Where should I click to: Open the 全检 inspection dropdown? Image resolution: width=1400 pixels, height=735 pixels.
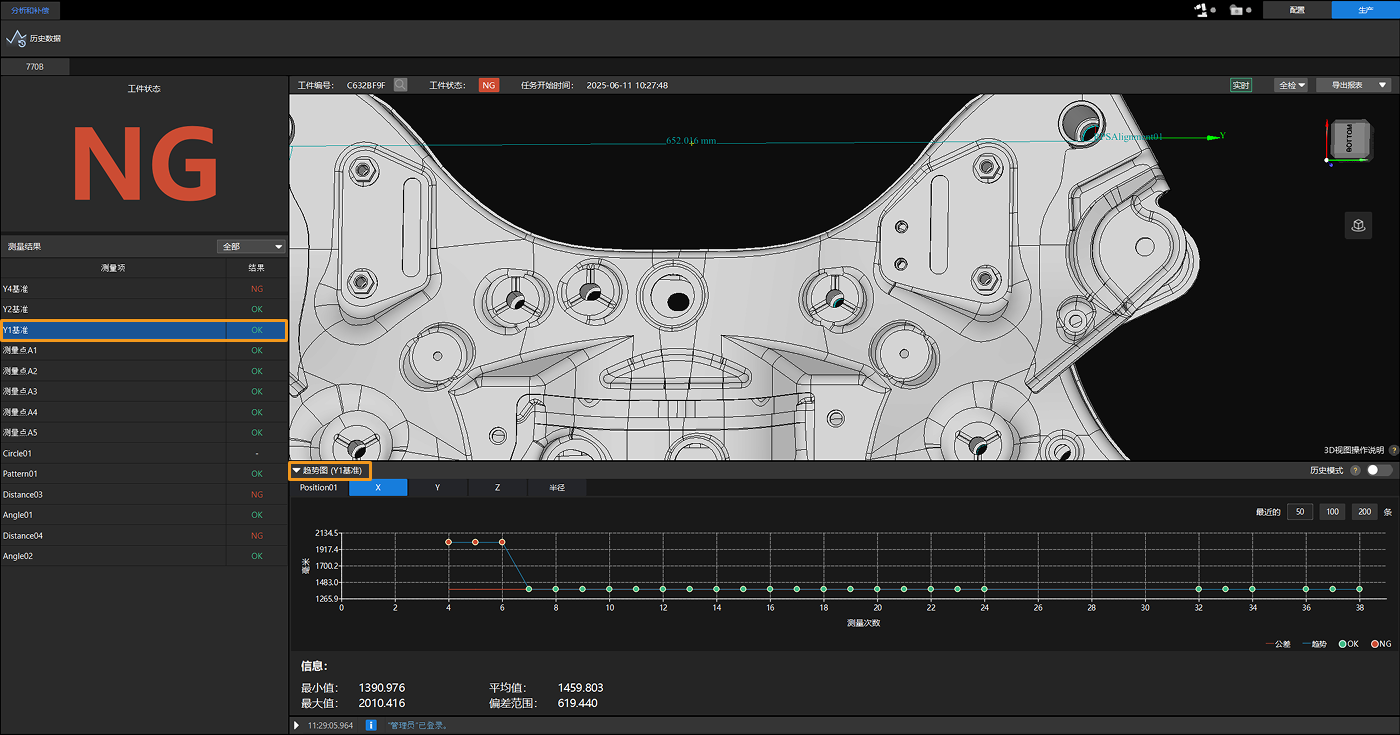tap(1291, 85)
